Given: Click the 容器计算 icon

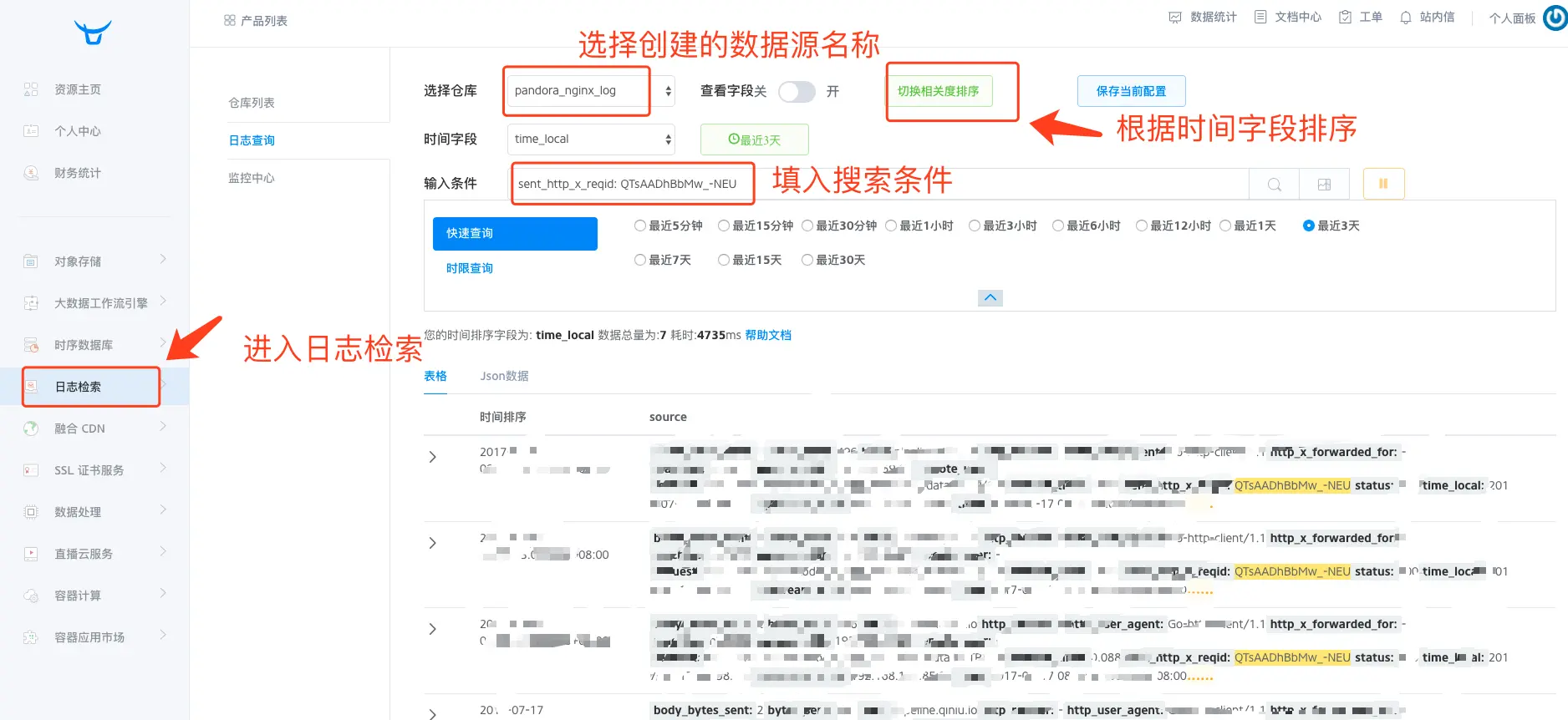Looking at the screenshot, I should pyautogui.click(x=31, y=596).
